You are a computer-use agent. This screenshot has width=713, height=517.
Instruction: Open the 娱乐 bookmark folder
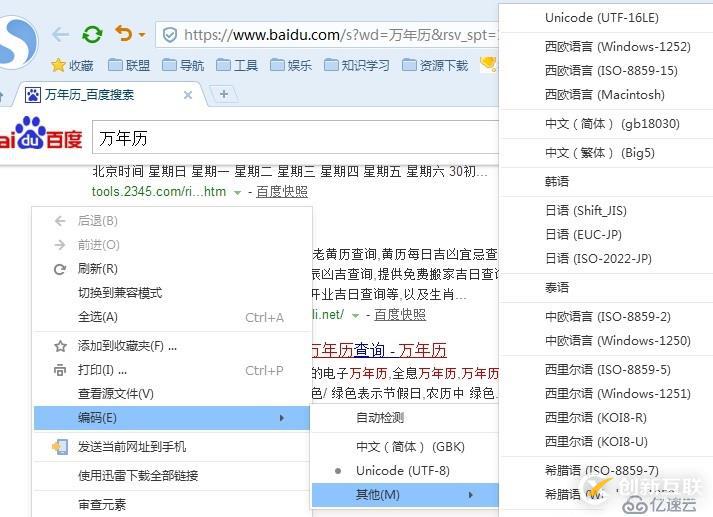pyautogui.click(x=291, y=65)
